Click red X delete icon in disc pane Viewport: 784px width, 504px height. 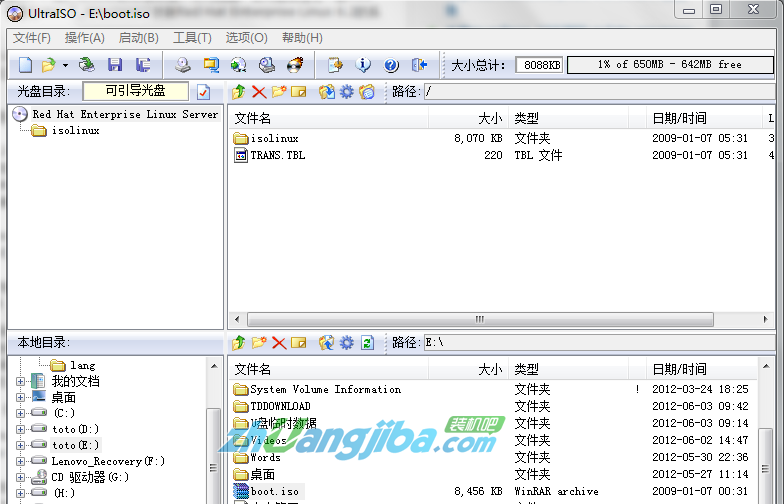pos(259,92)
